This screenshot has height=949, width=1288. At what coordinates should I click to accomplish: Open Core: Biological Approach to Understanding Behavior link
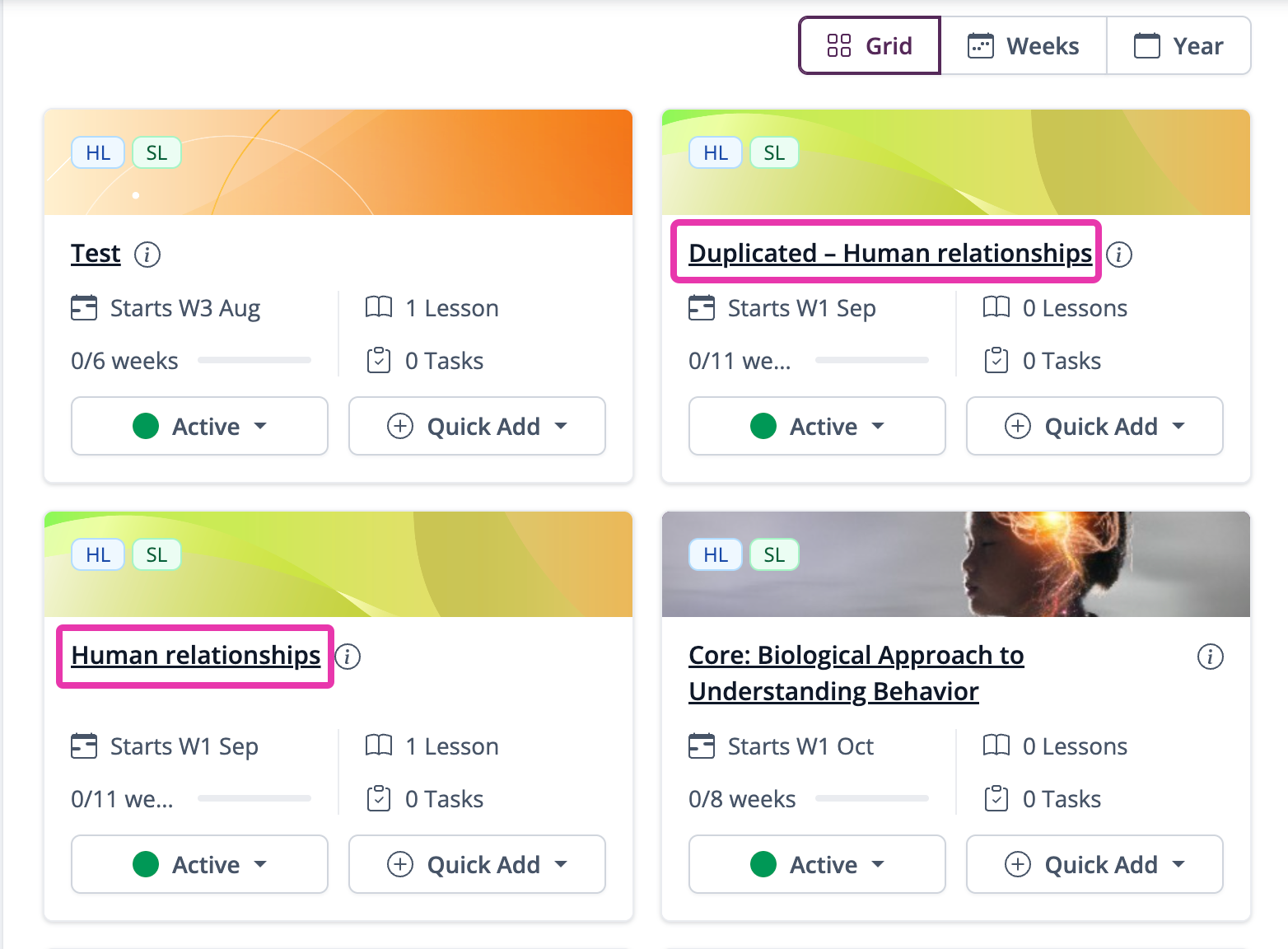click(x=856, y=673)
